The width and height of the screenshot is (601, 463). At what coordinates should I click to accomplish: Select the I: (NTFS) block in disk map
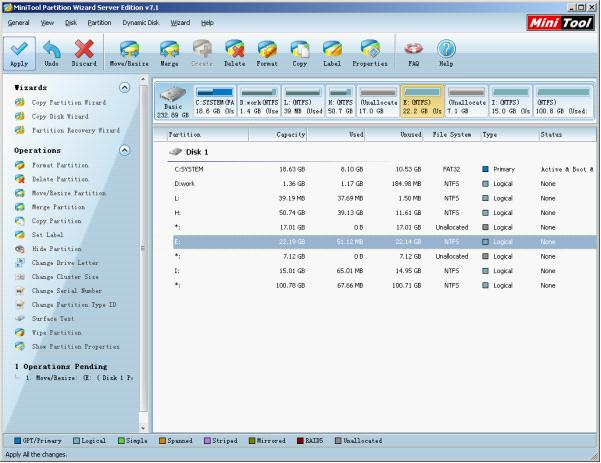coord(511,102)
